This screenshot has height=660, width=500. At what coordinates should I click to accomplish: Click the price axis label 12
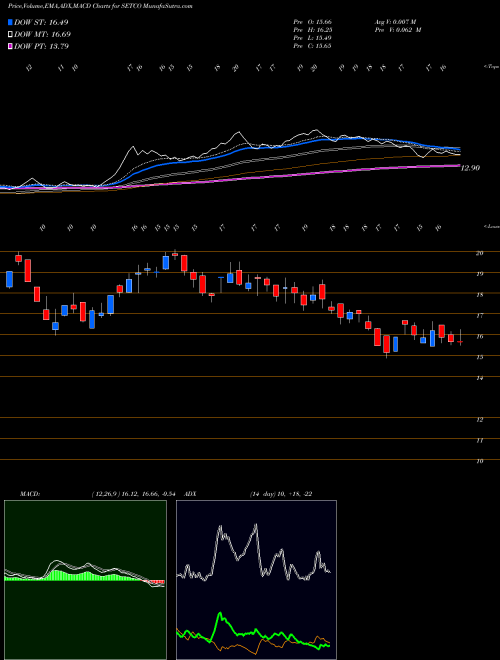point(479,420)
